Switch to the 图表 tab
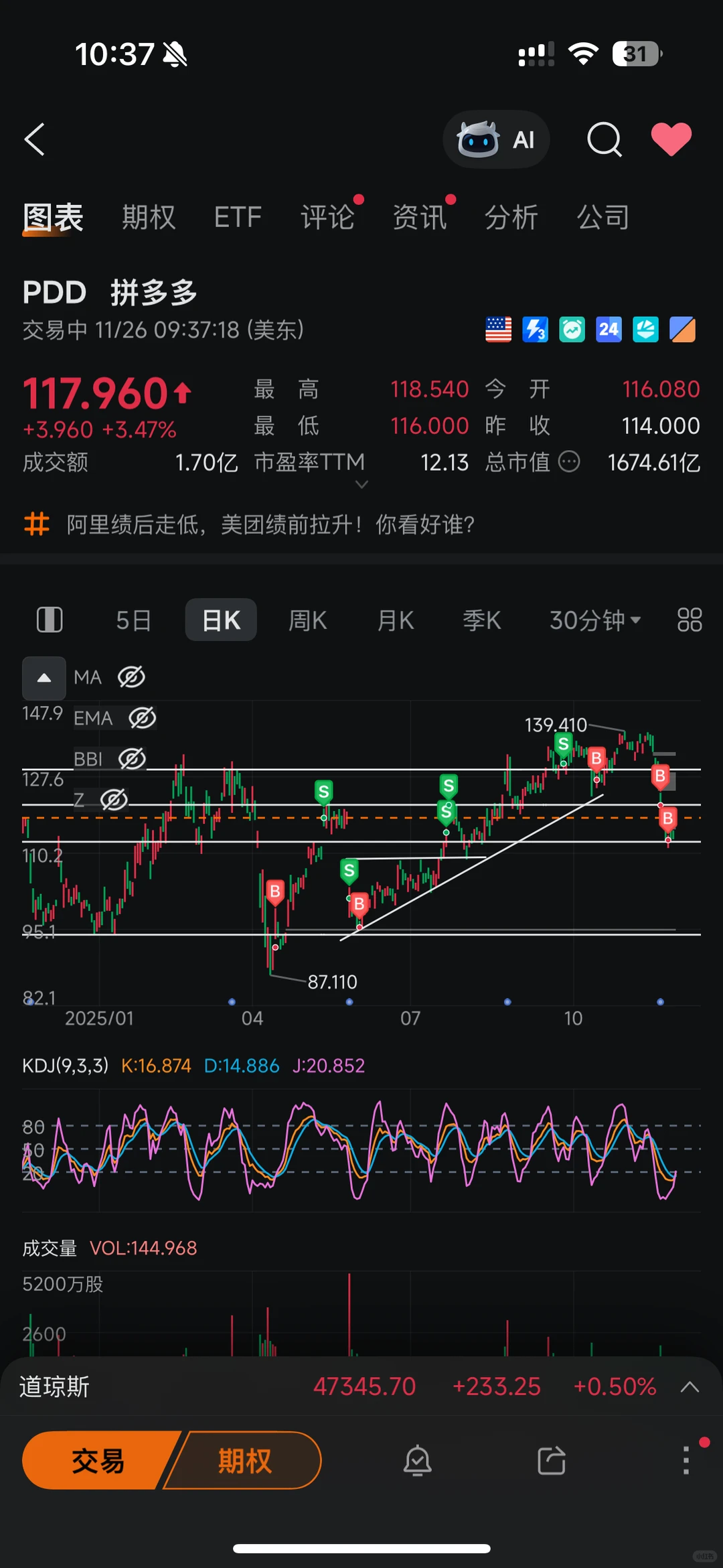Screen dimensions: 723x1568 pos(53,218)
